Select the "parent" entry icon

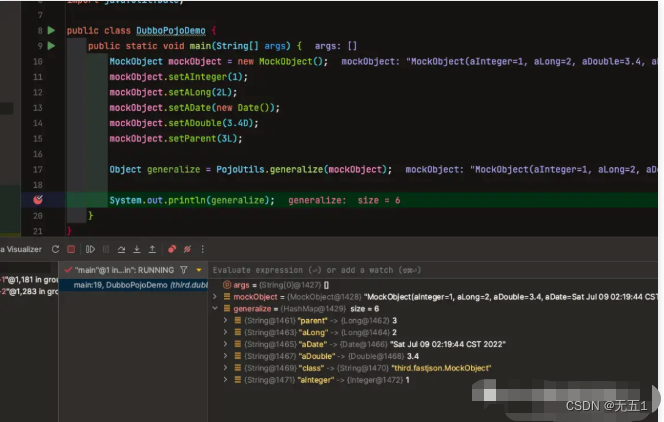coord(238,320)
